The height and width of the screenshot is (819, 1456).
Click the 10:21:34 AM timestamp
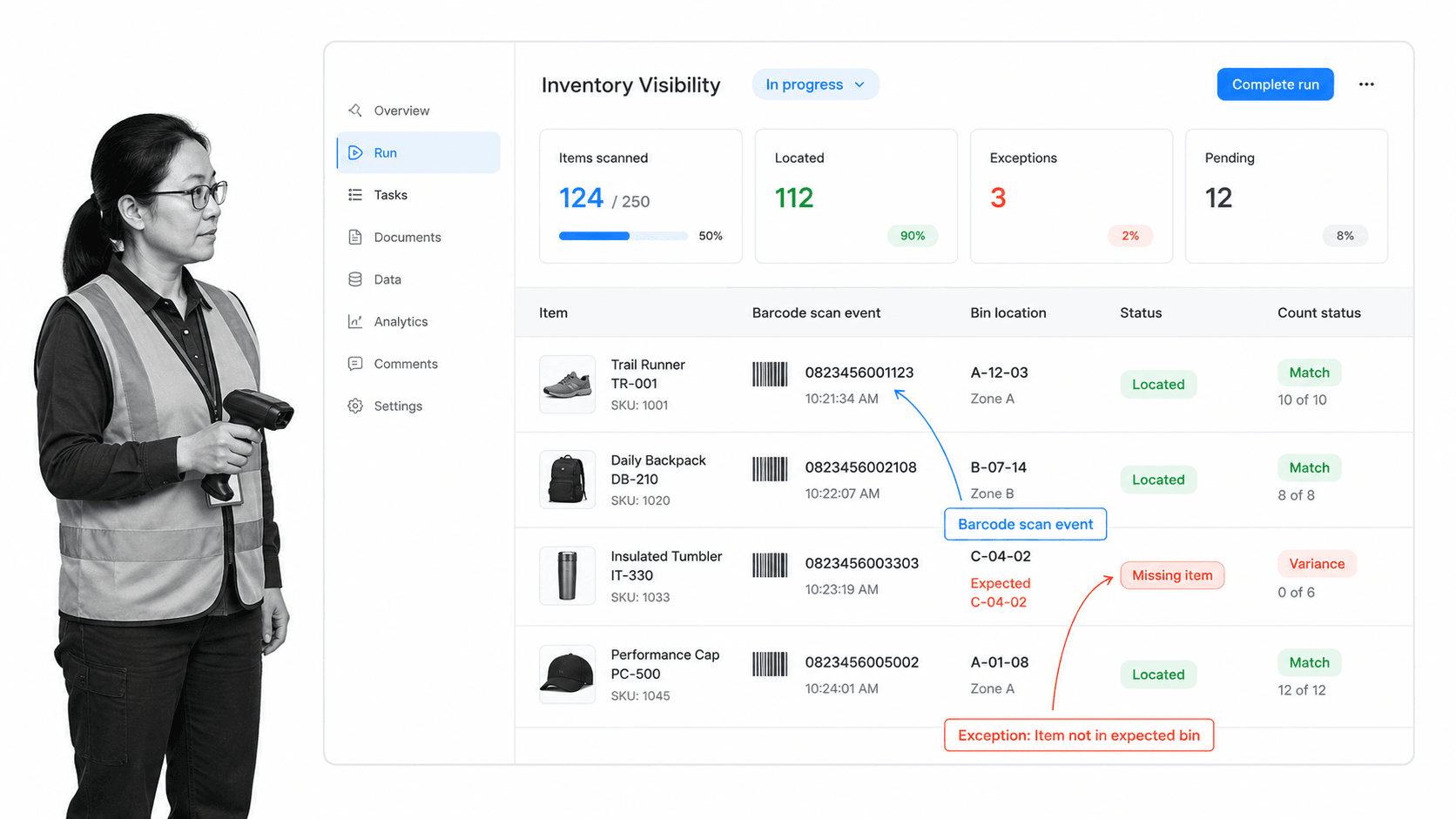coord(841,399)
